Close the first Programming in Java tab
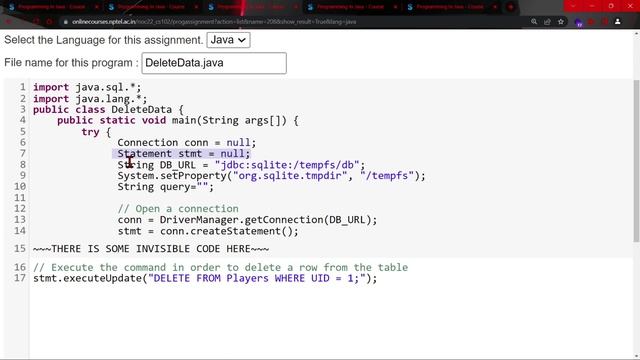 point(96,7)
